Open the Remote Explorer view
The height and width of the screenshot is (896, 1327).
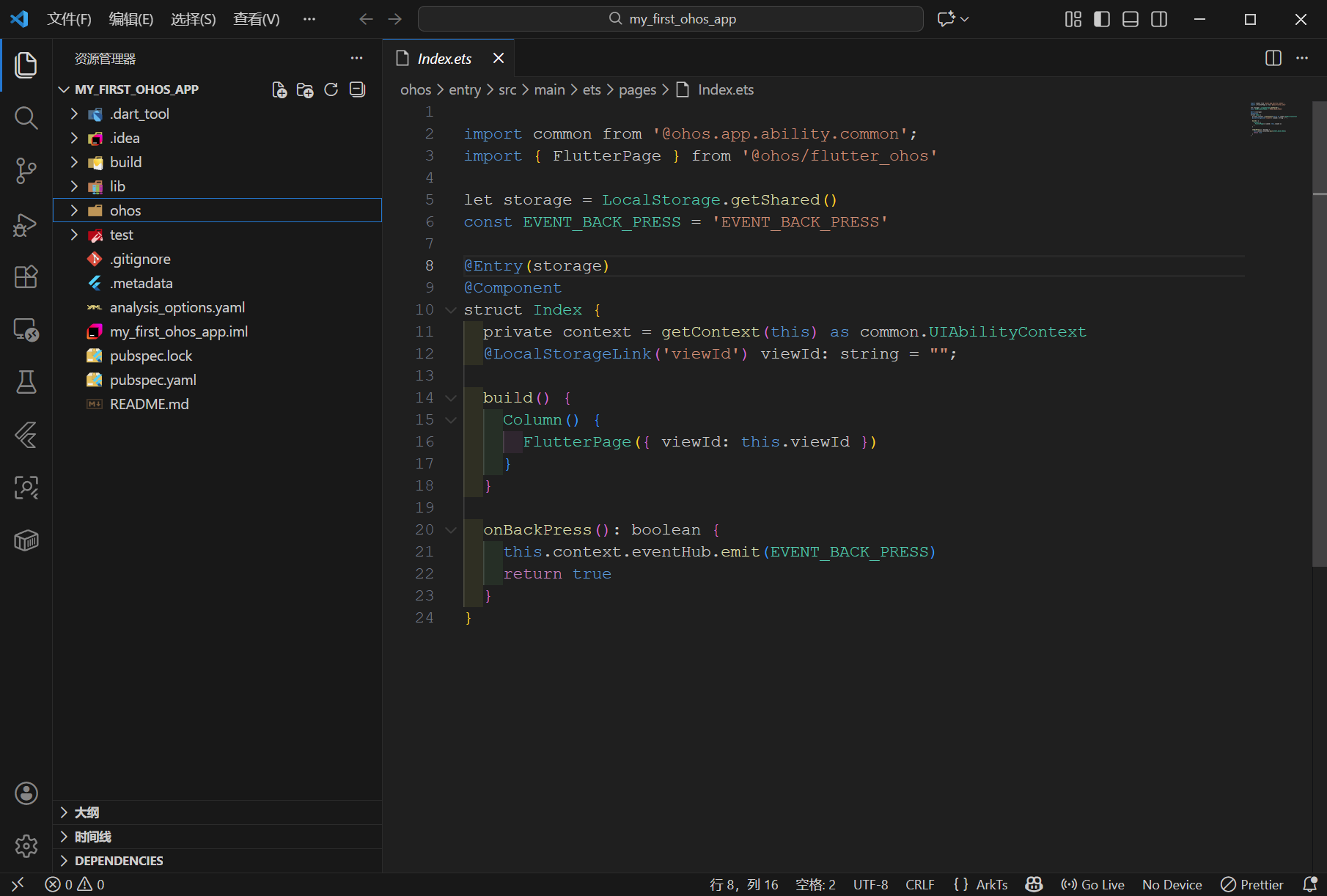26,329
